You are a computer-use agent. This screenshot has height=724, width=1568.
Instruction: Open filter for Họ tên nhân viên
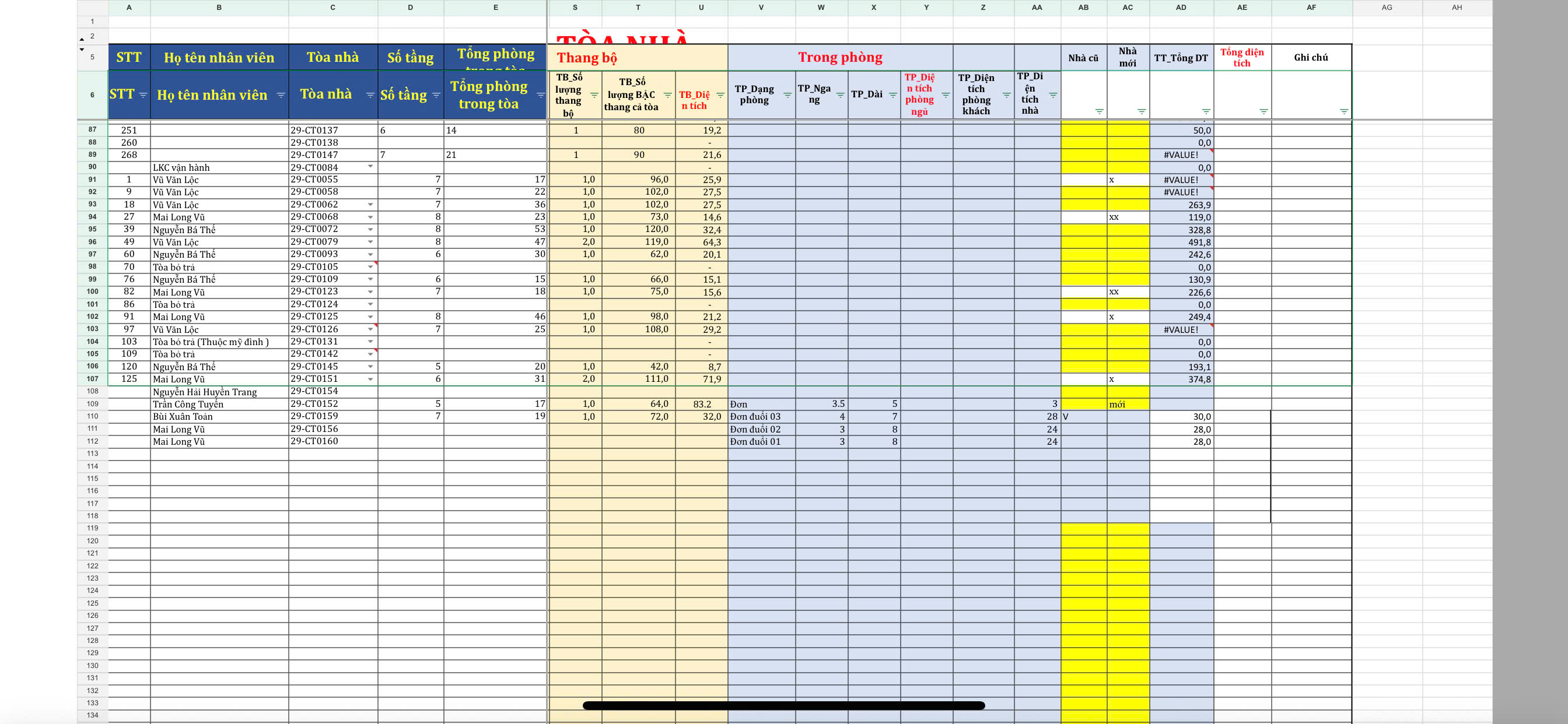[281, 95]
